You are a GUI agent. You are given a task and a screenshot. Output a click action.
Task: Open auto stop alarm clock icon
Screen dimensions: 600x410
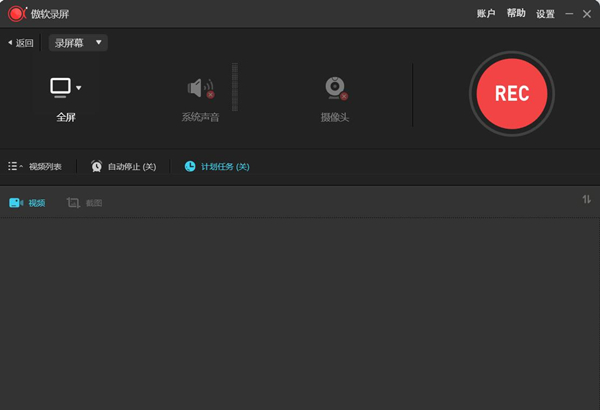tap(96, 166)
